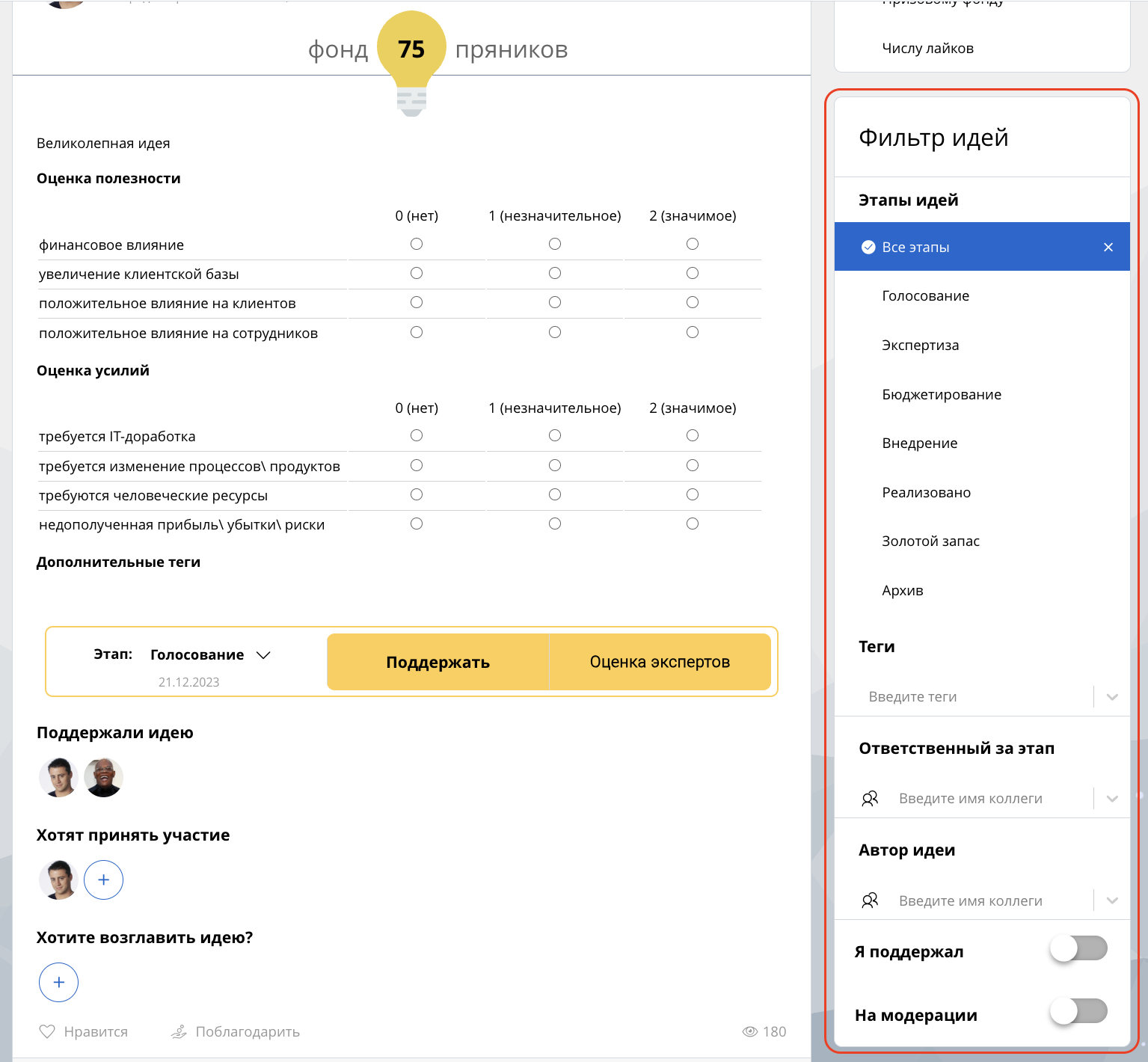The width and height of the screenshot is (1148, 1062).
Task: Filter ideas by Экспертиза stage
Action: (x=982, y=346)
